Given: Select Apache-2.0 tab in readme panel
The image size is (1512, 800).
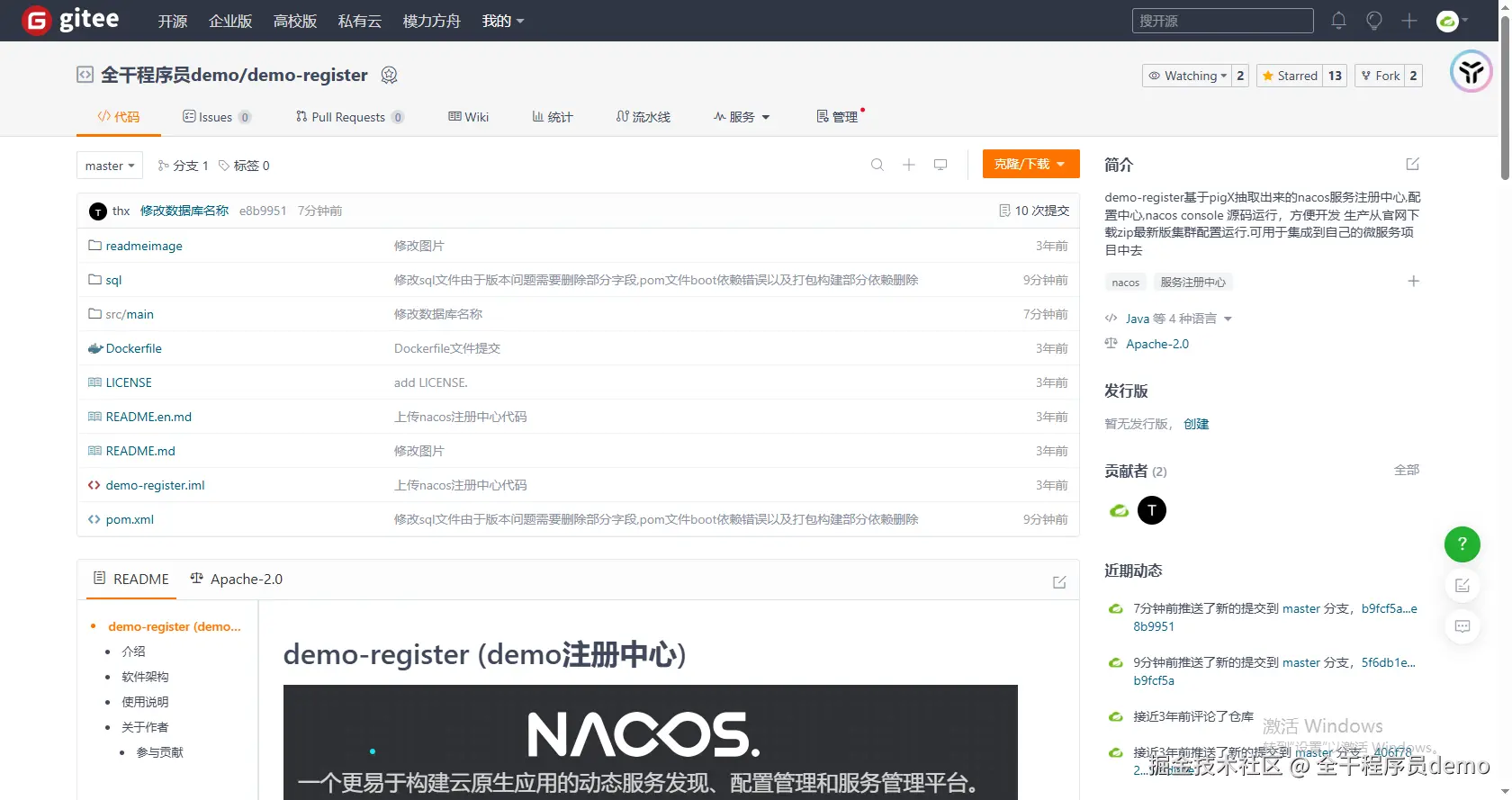Looking at the screenshot, I should (237, 579).
